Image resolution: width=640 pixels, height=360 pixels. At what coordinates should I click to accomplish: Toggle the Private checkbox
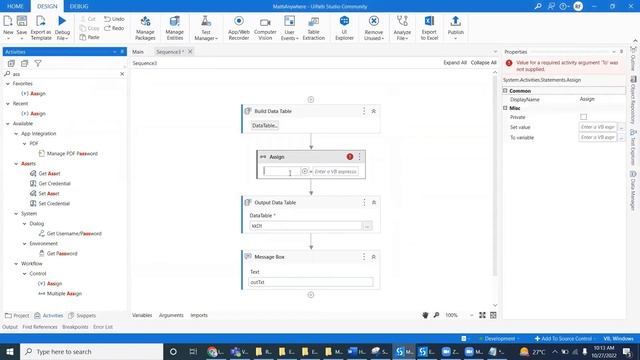tap(583, 117)
